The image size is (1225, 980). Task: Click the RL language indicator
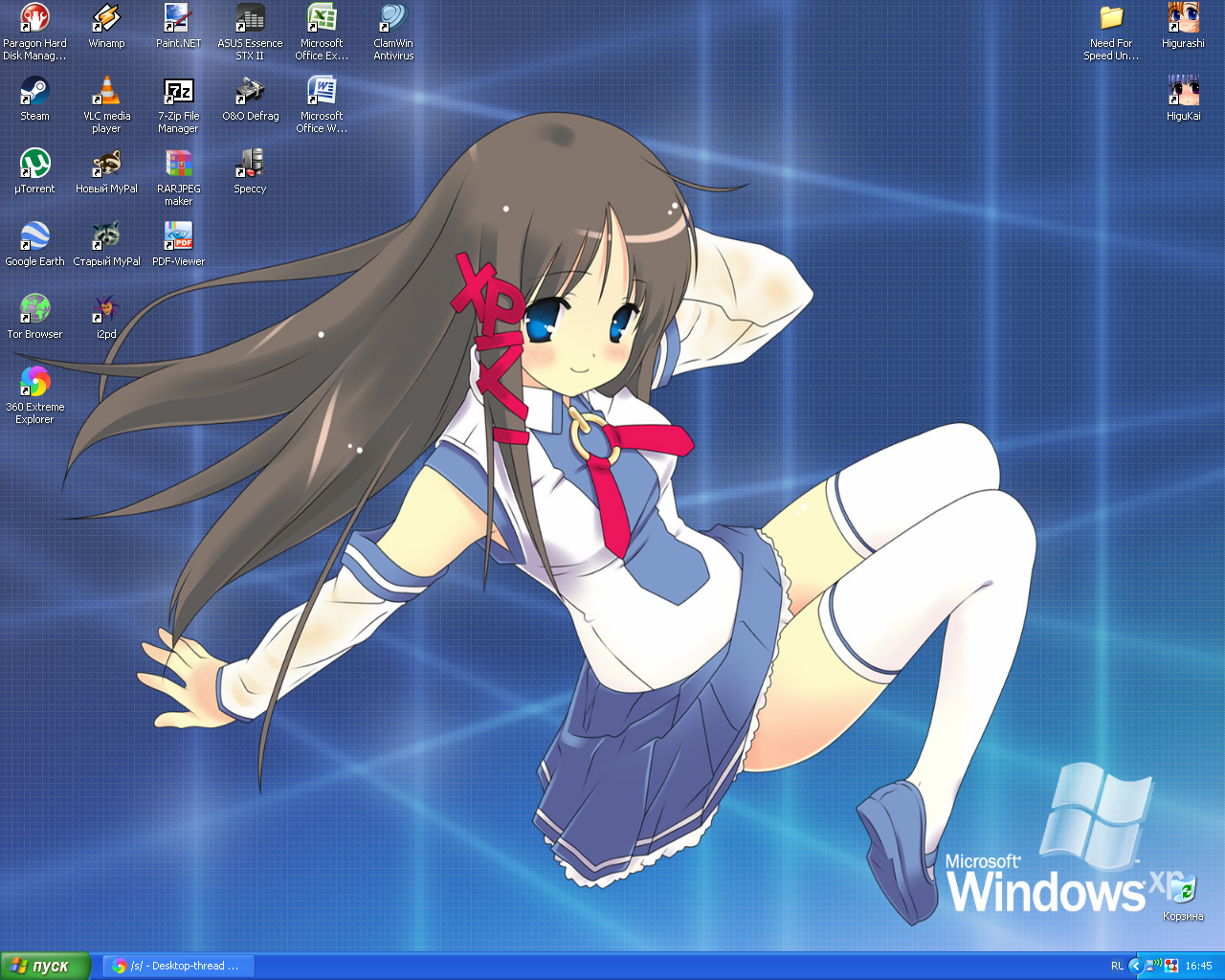pyautogui.click(x=1117, y=966)
